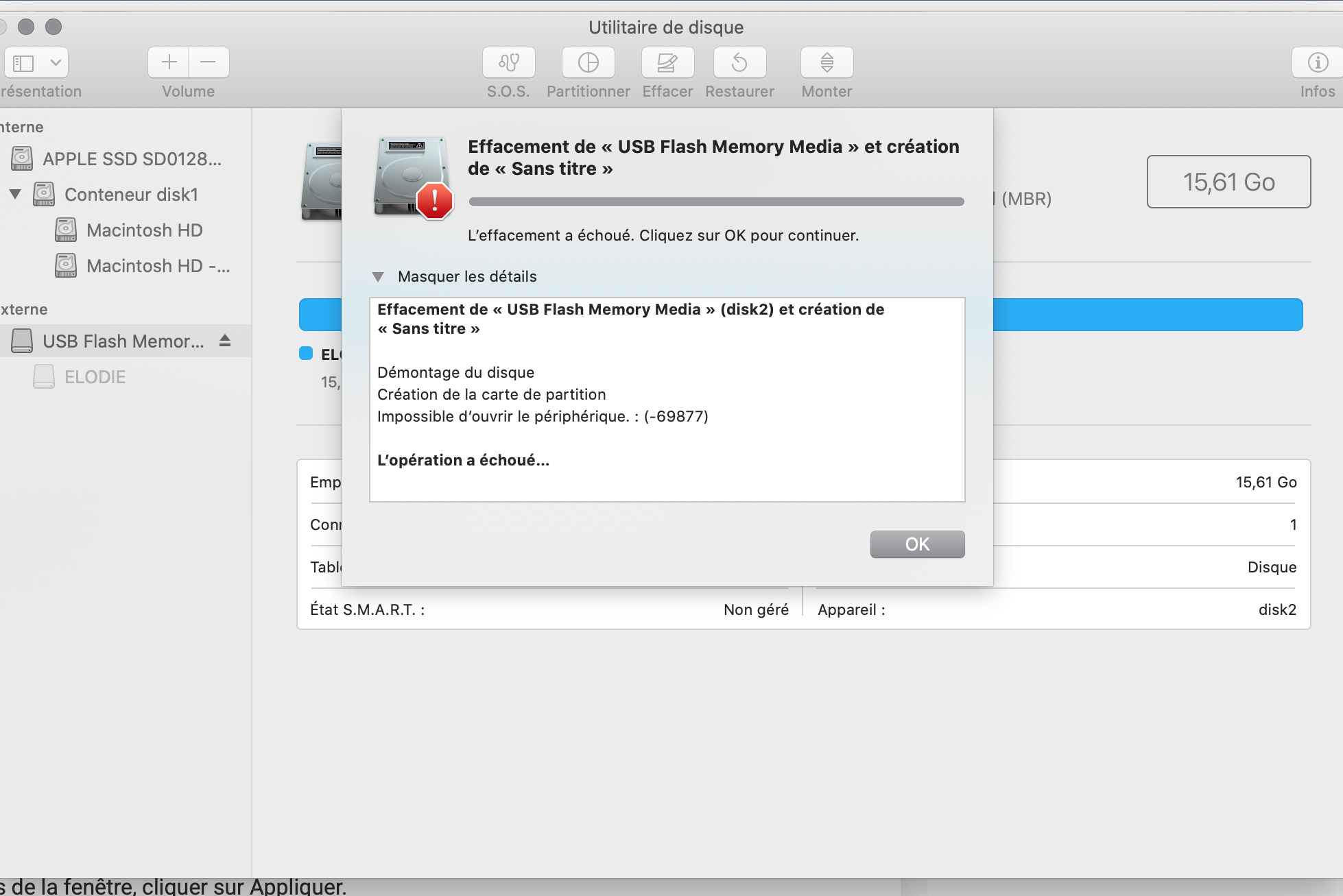
Task: Eject the USB Flash Memory drive
Action: coord(225,341)
